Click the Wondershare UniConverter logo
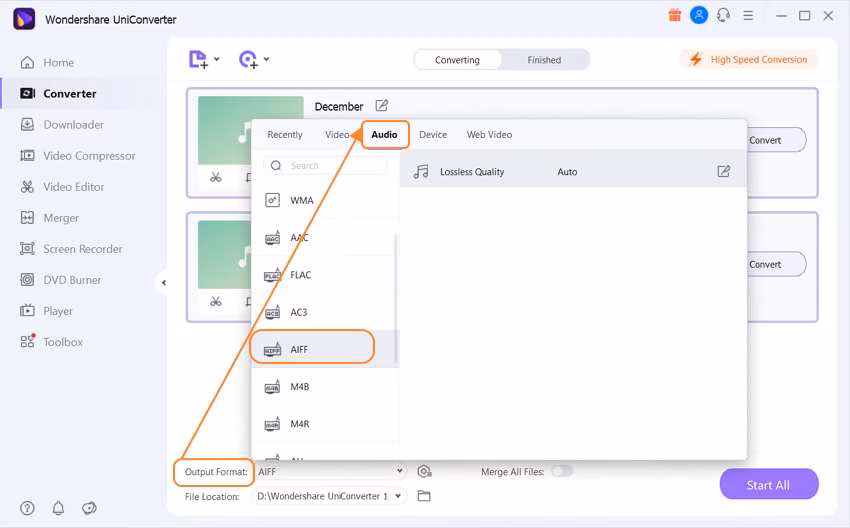Screen dimensions: 850x528 (x=24, y=20)
